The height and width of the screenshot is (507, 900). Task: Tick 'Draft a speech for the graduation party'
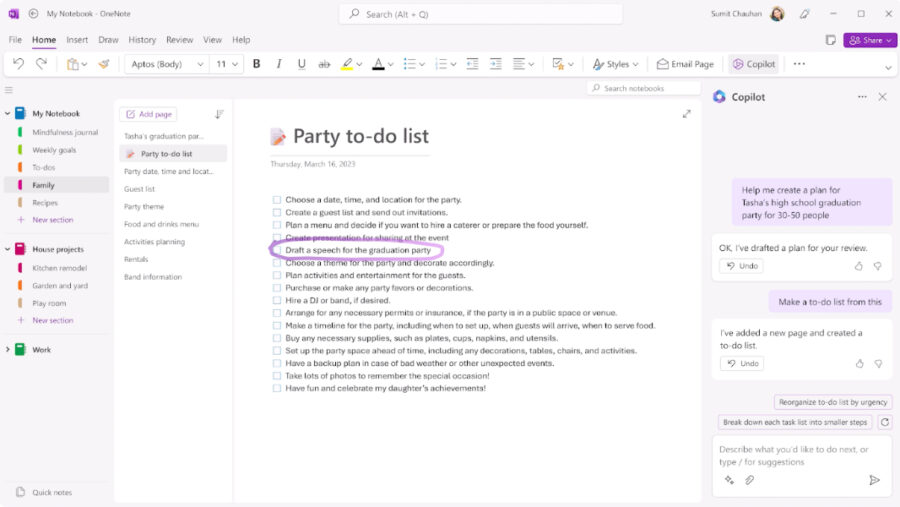(277, 250)
